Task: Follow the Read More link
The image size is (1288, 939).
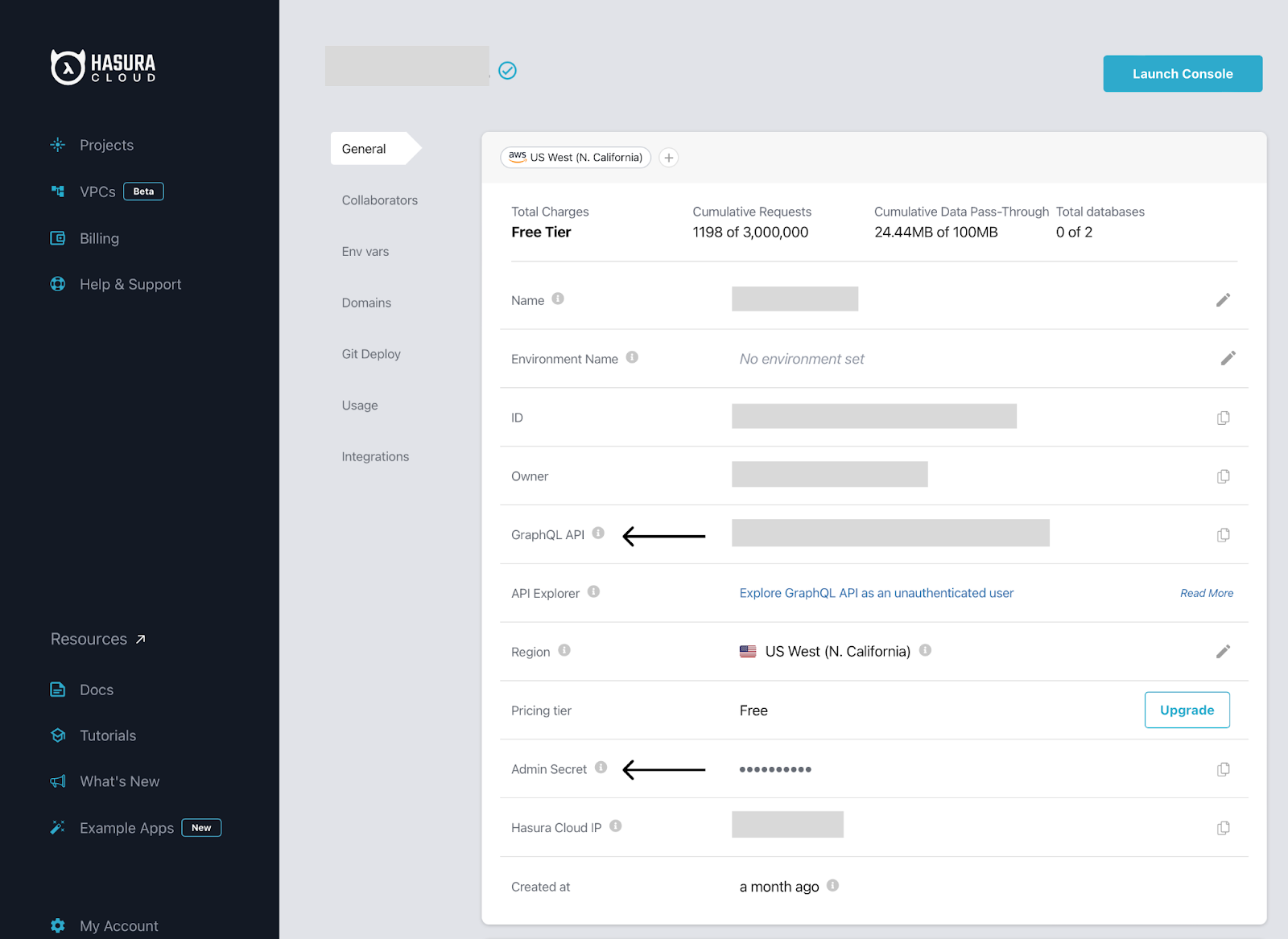Action: coord(1207,593)
